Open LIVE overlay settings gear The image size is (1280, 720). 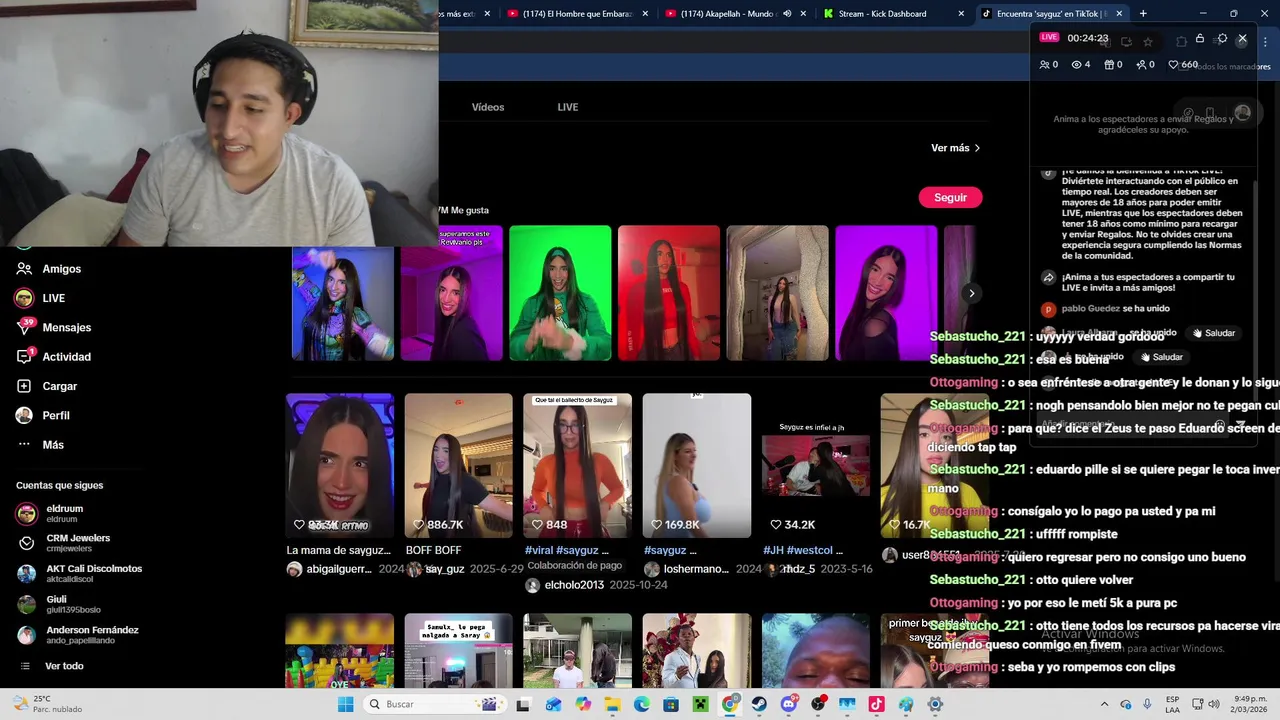coord(1222,38)
